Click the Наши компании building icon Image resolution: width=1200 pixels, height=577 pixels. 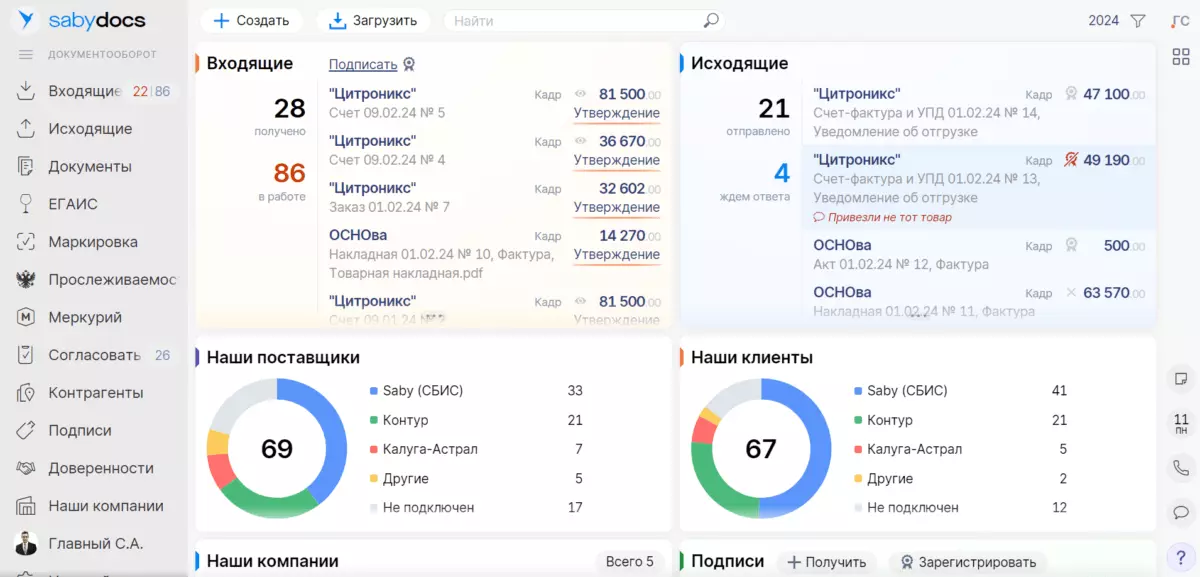point(26,506)
